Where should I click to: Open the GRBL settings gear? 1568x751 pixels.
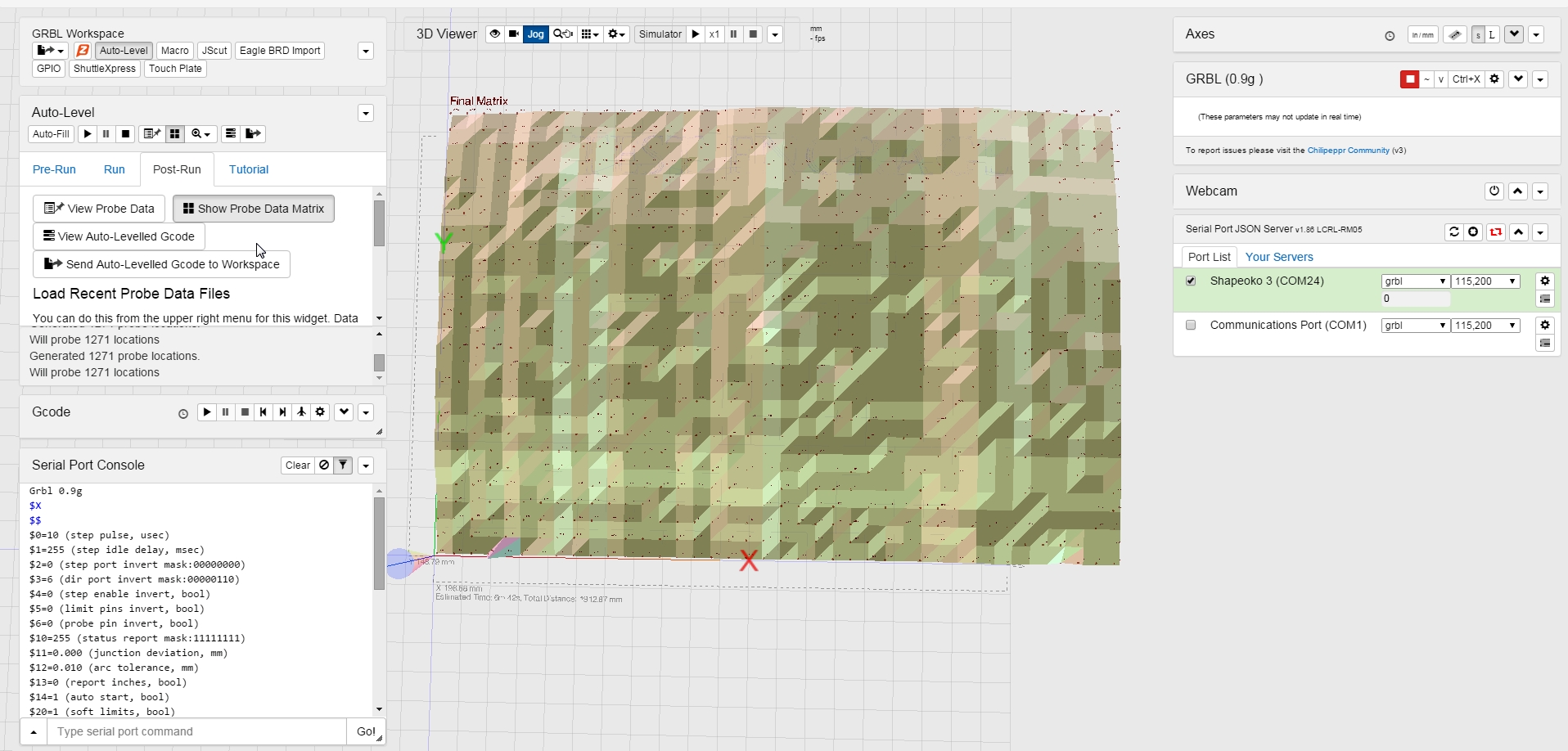click(x=1494, y=79)
